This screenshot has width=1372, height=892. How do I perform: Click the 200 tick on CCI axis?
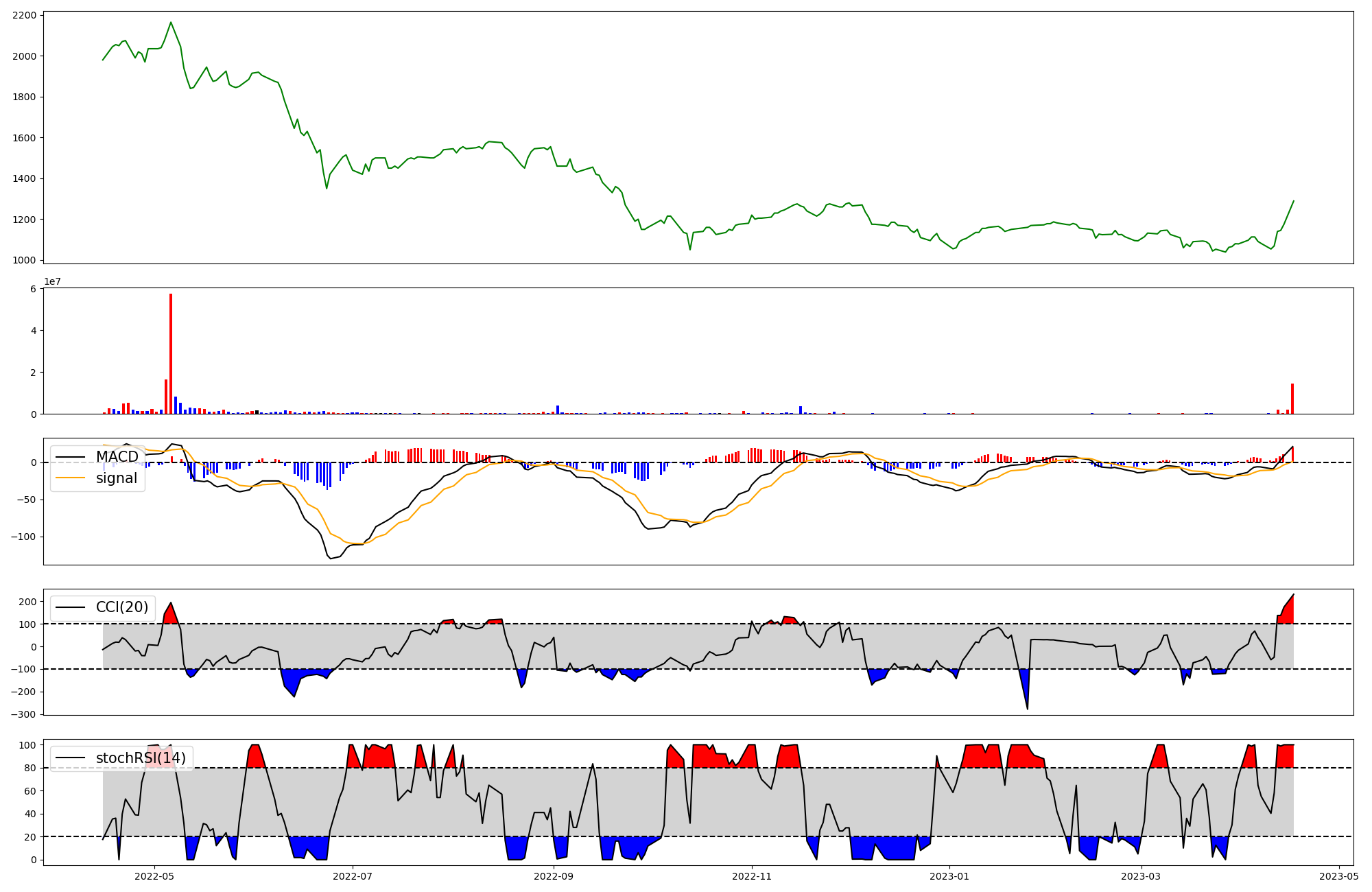pyautogui.click(x=27, y=602)
